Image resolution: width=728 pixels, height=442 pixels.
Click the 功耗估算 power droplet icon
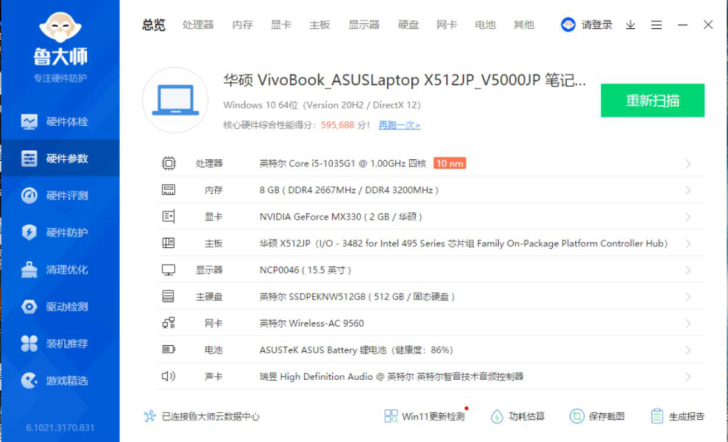(x=497, y=416)
